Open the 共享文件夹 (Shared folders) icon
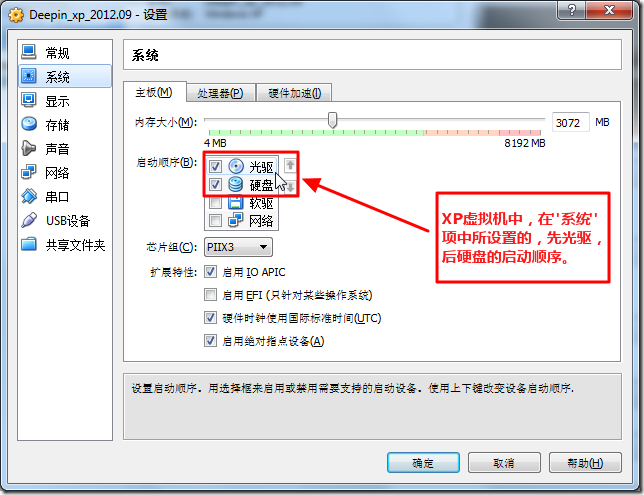644x495 pixels. [29, 244]
